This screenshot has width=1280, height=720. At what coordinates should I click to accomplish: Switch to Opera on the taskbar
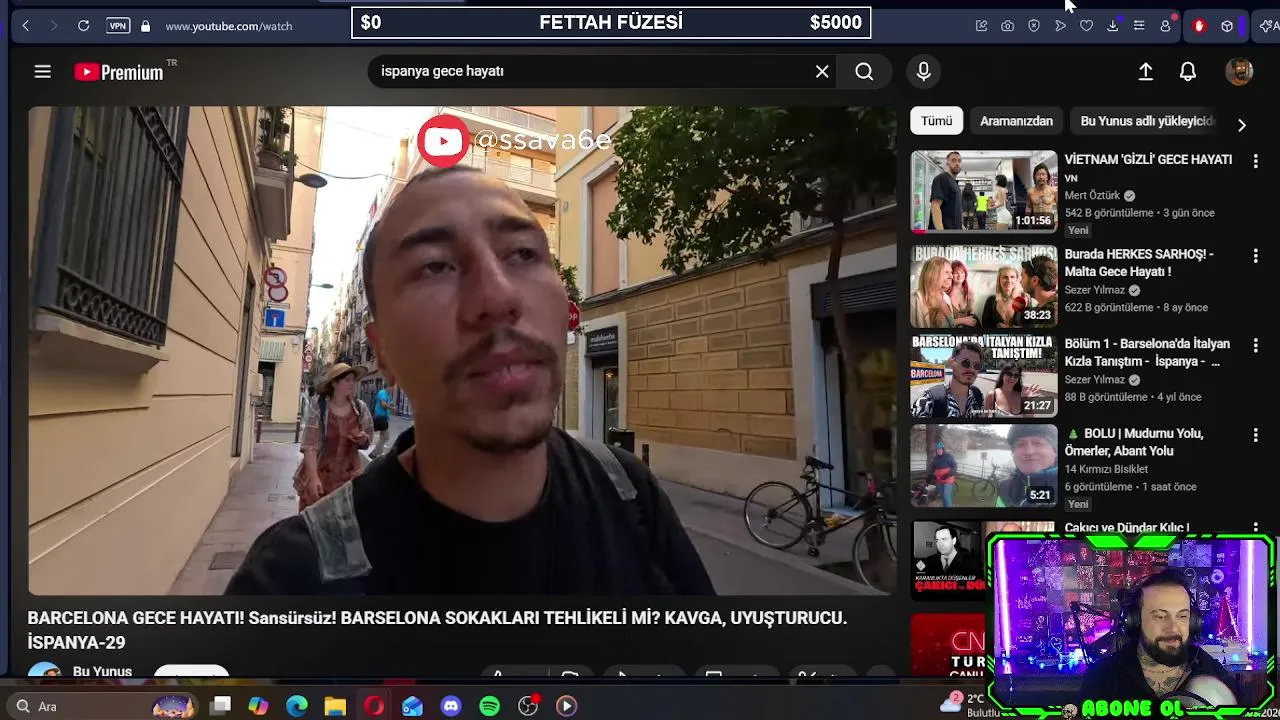coord(374,706)
